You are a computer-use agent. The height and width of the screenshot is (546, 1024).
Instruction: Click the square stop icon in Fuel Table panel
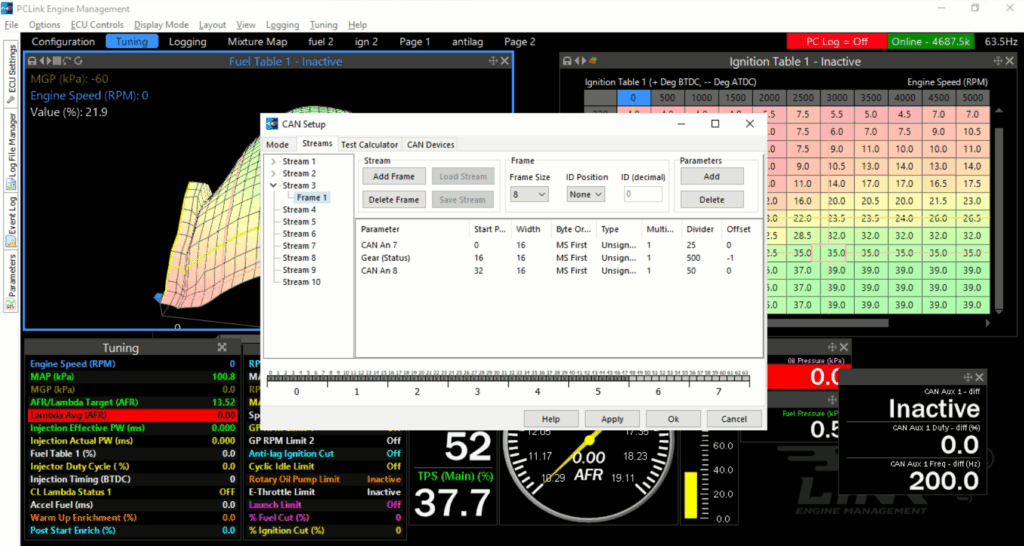pyautogui.click(x=57, y=61)
